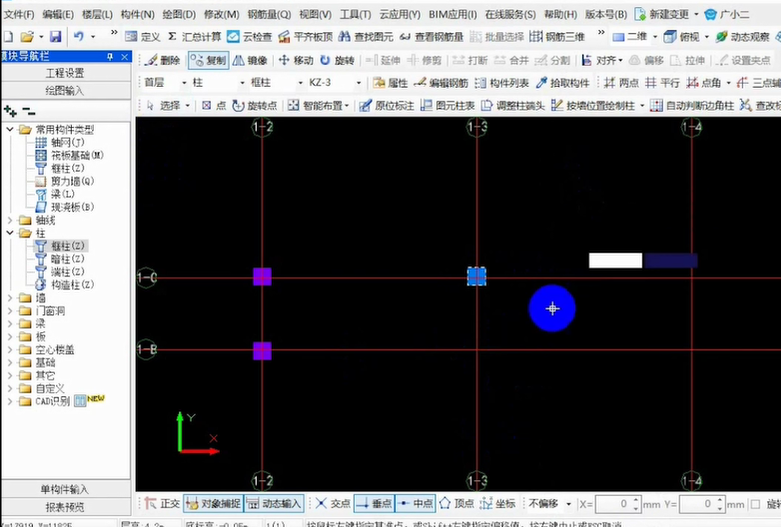Click the New file icon
This screenshot has width=781, height=527.
click(x=8, y=36)
